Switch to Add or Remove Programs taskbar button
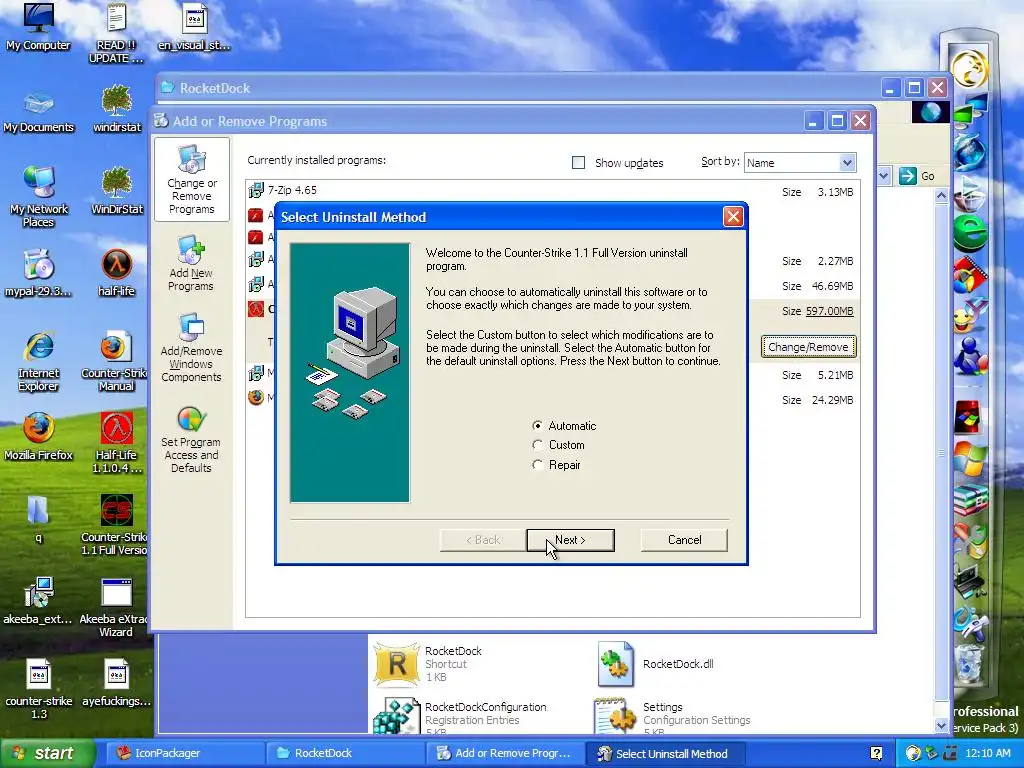 click(x=505, y=753)
